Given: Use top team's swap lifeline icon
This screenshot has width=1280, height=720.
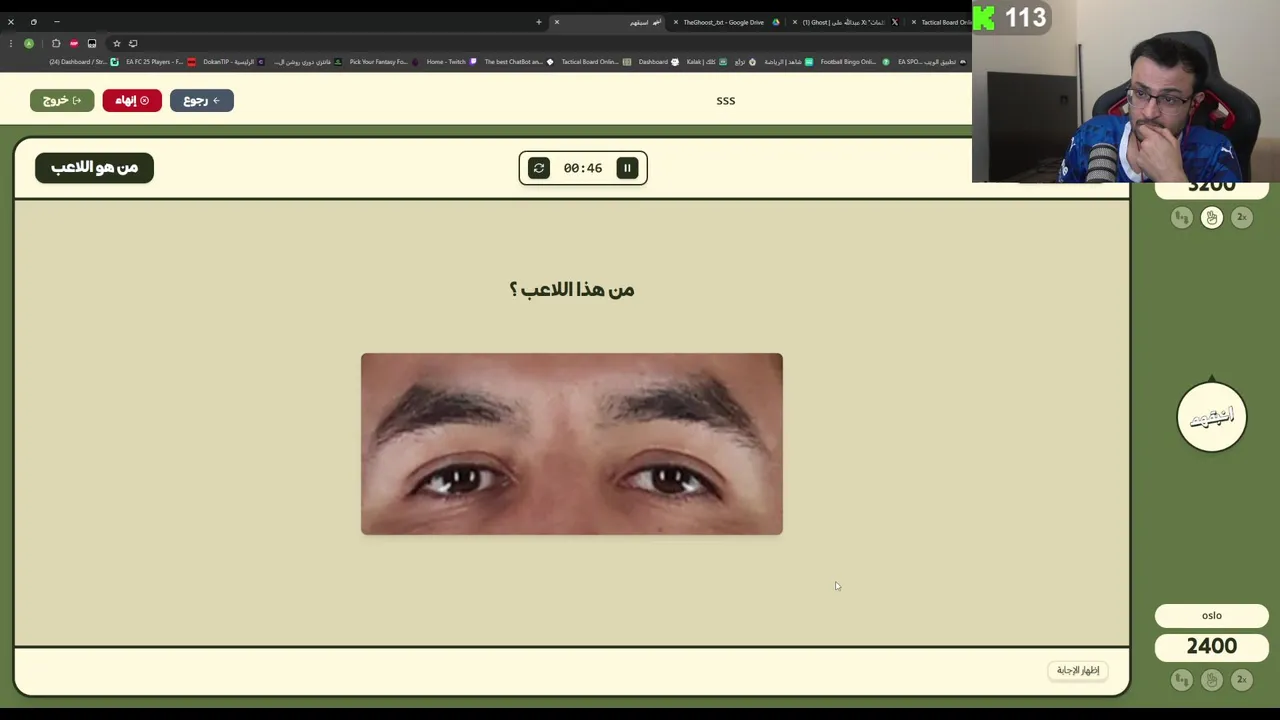Looking at the screenshot, I should tap(1181, 217).
